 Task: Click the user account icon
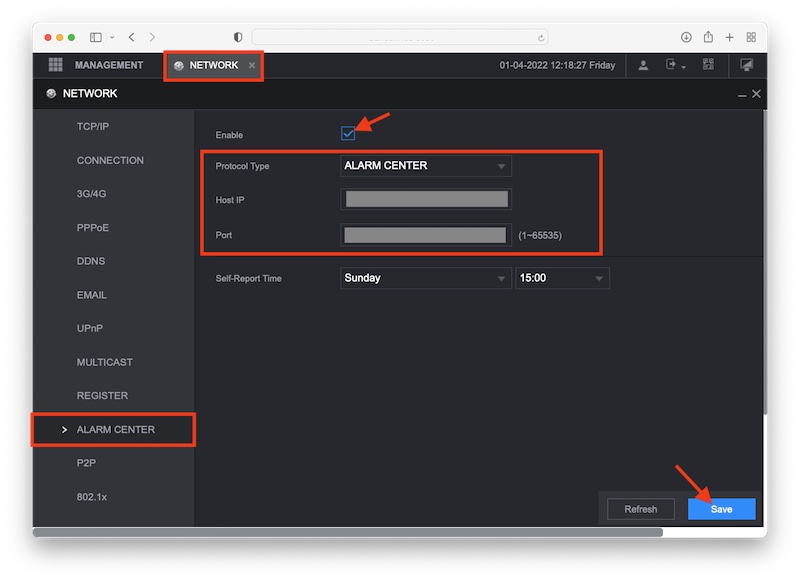643,65
